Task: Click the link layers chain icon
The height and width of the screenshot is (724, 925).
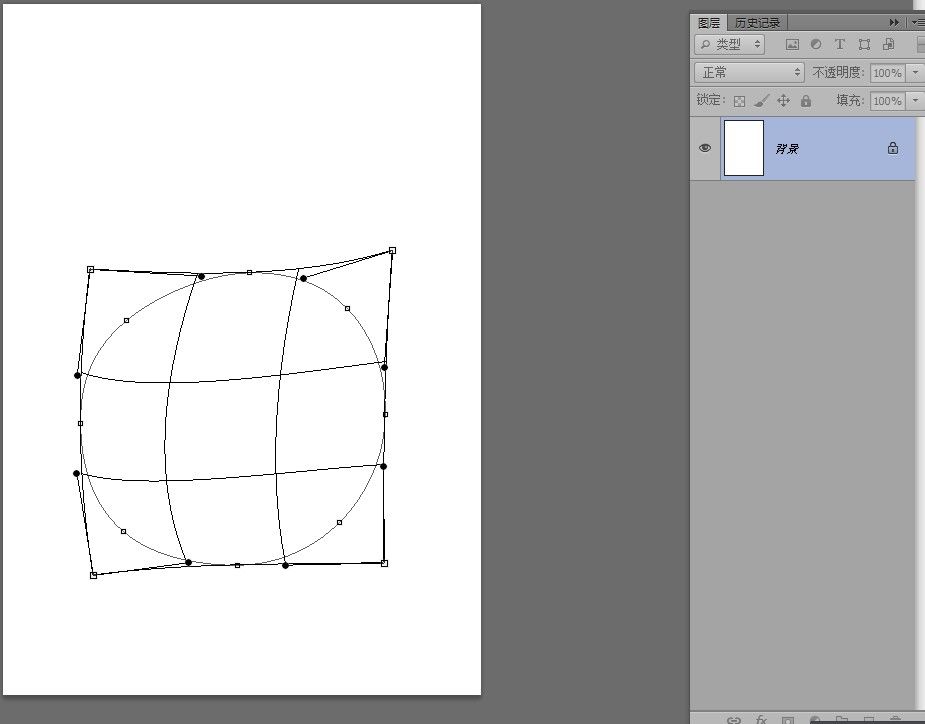Action: (x=734, y=720)
